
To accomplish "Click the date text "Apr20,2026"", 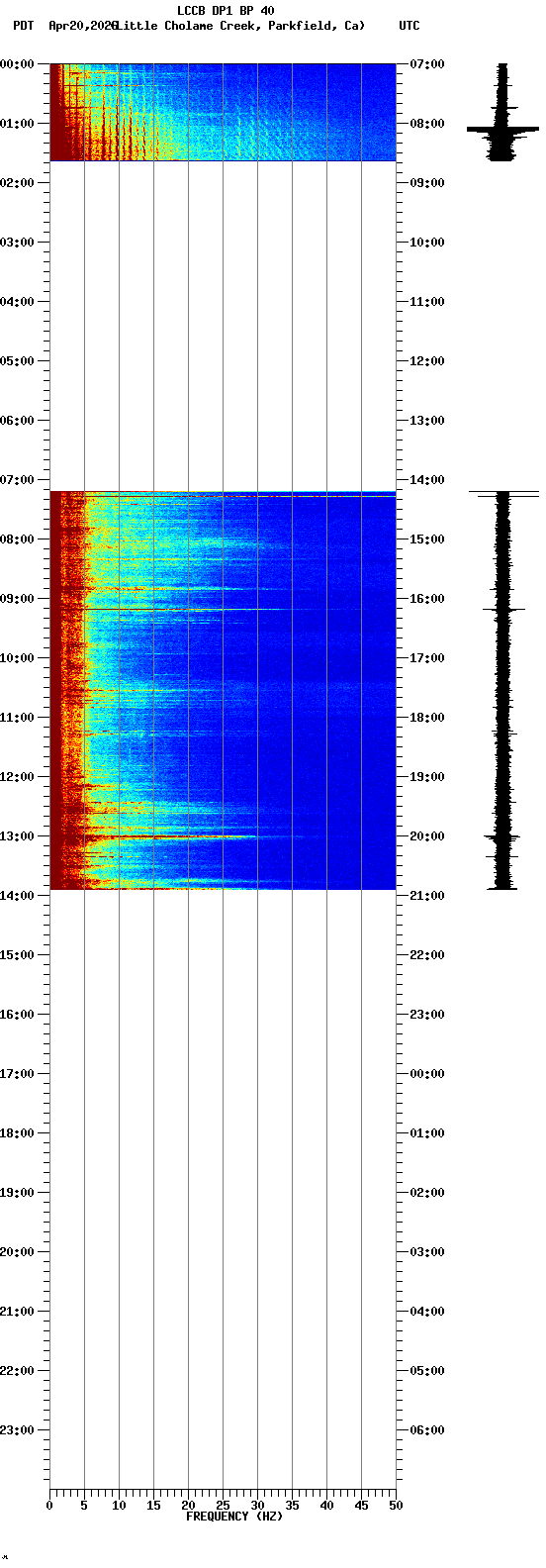I will click(82, 26).
